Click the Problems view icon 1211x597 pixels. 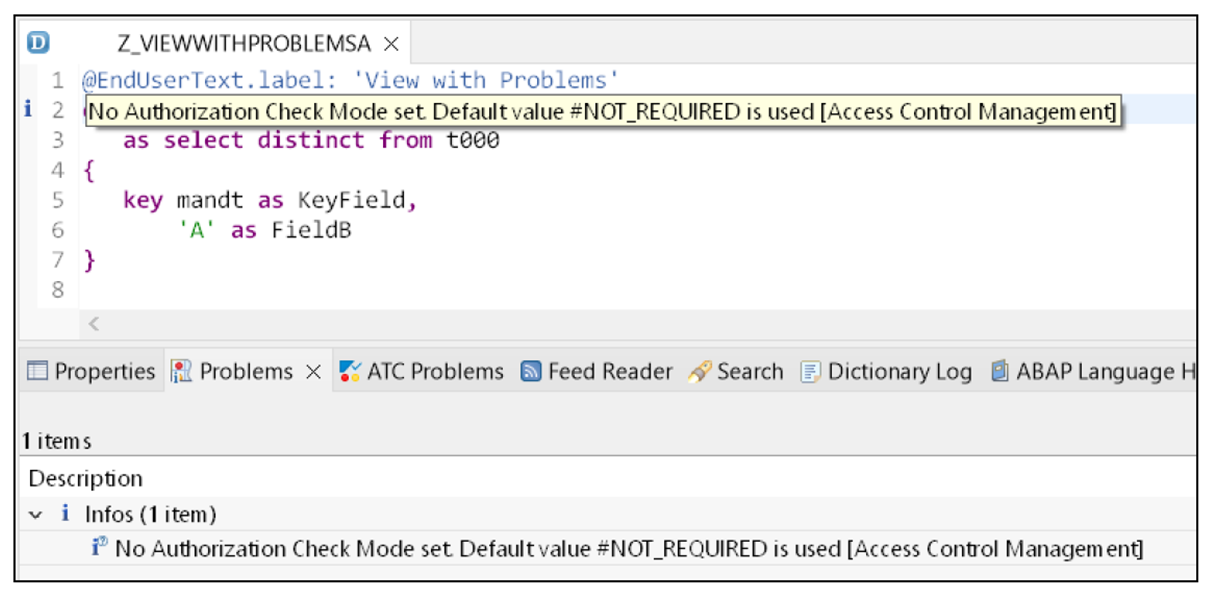(x=178, y=371)
